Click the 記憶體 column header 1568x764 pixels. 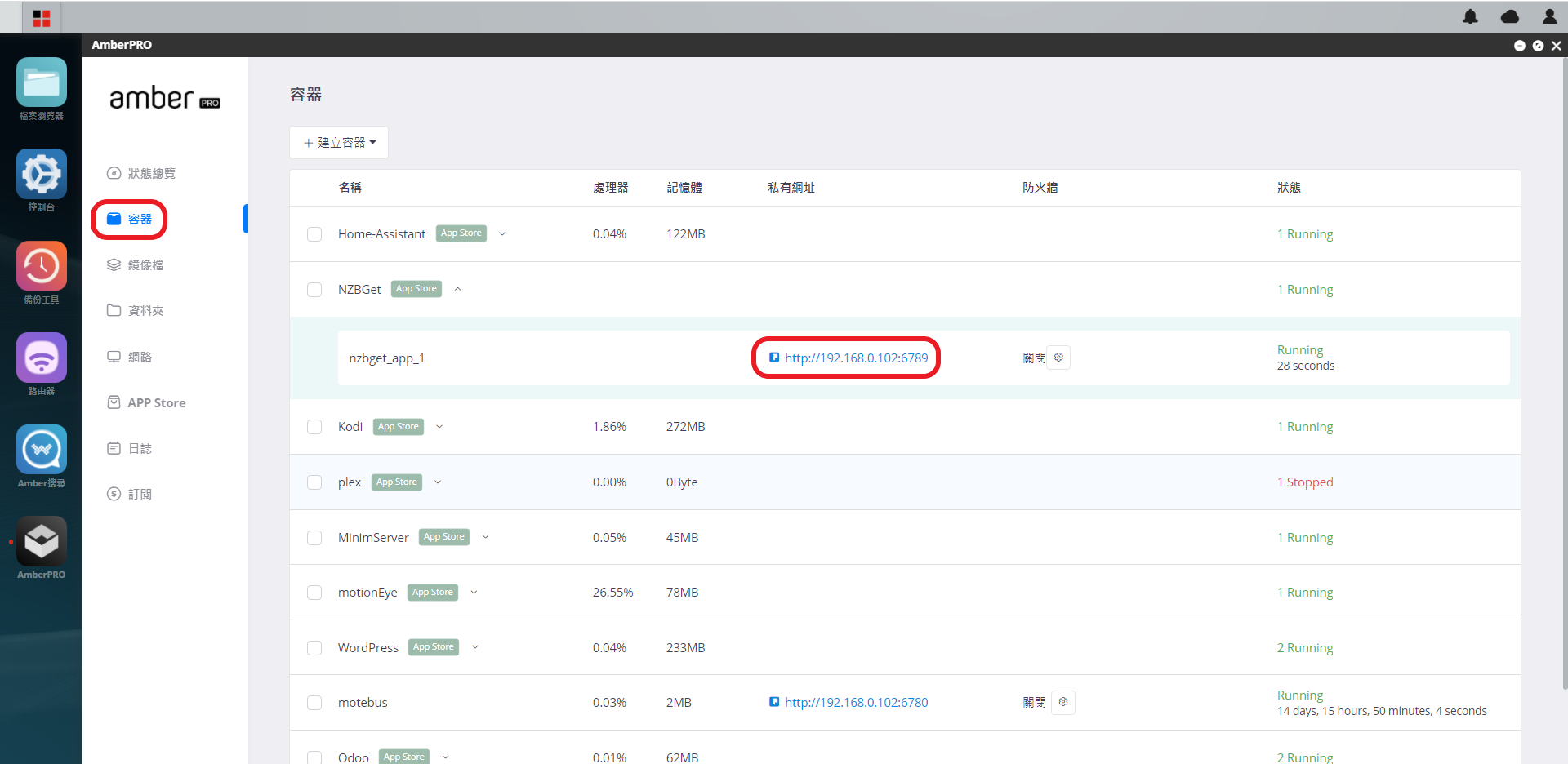(x=684, y=188)
